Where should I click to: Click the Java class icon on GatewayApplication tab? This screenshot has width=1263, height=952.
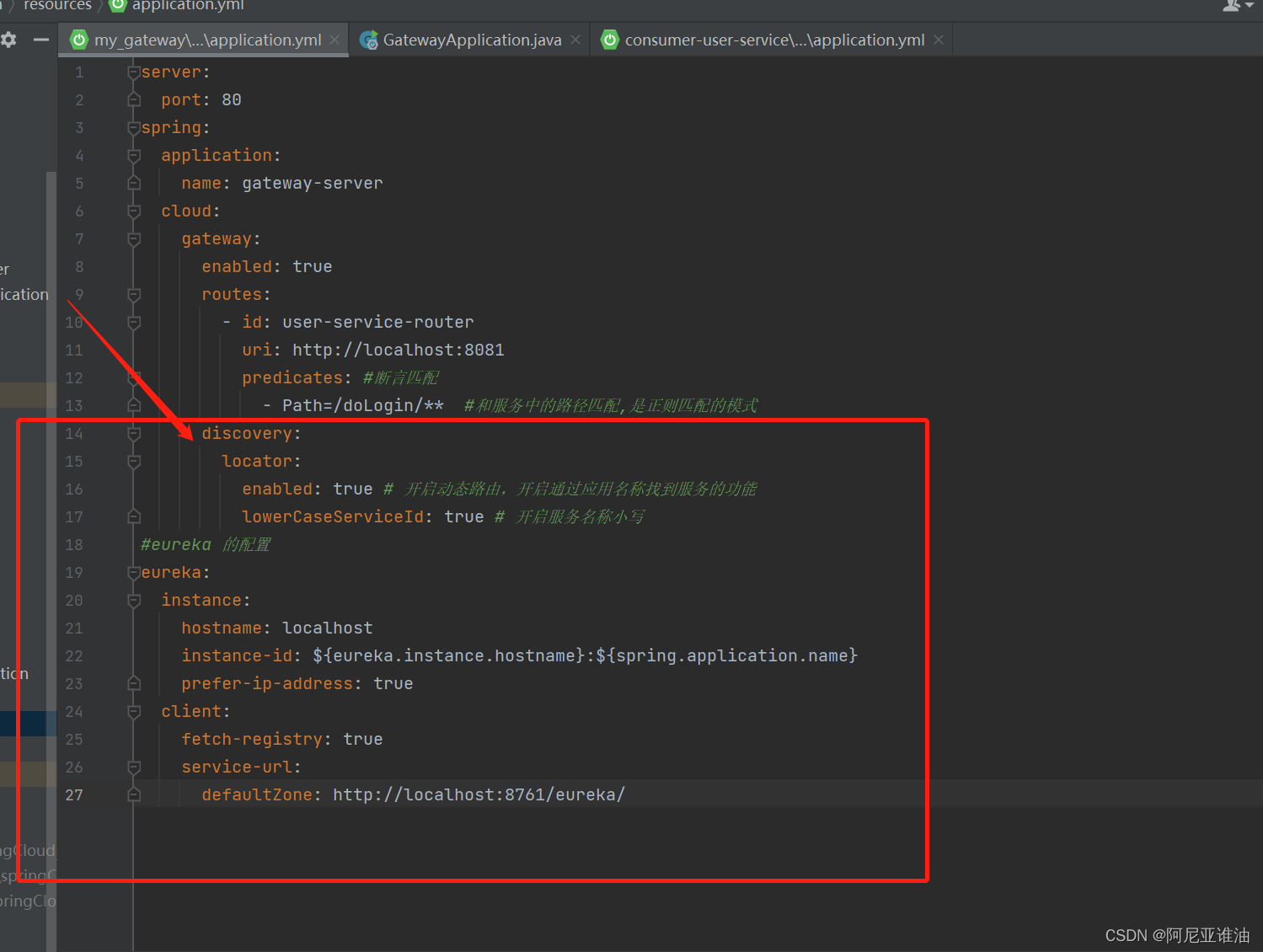[x=368, y=40]
